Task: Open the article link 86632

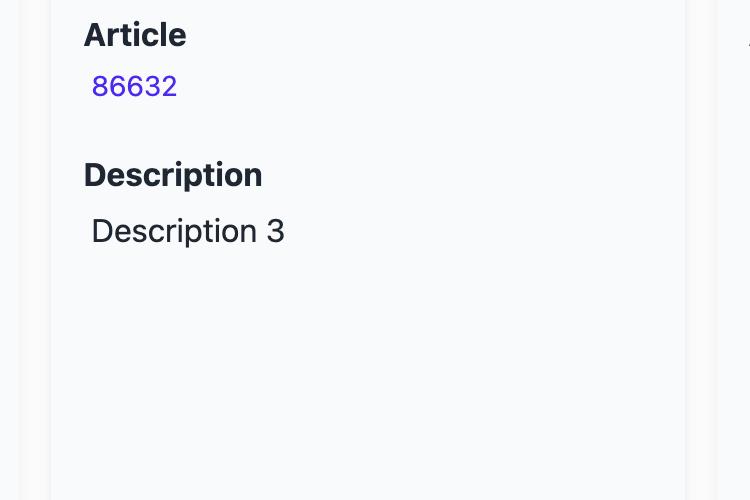Action: coord(134,87)
